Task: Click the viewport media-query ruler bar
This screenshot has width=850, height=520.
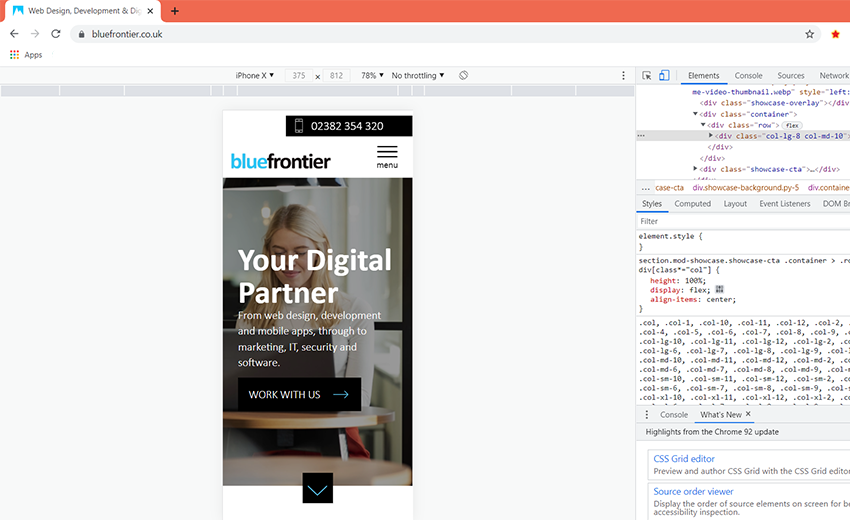Action: click(x=318, y=91)
